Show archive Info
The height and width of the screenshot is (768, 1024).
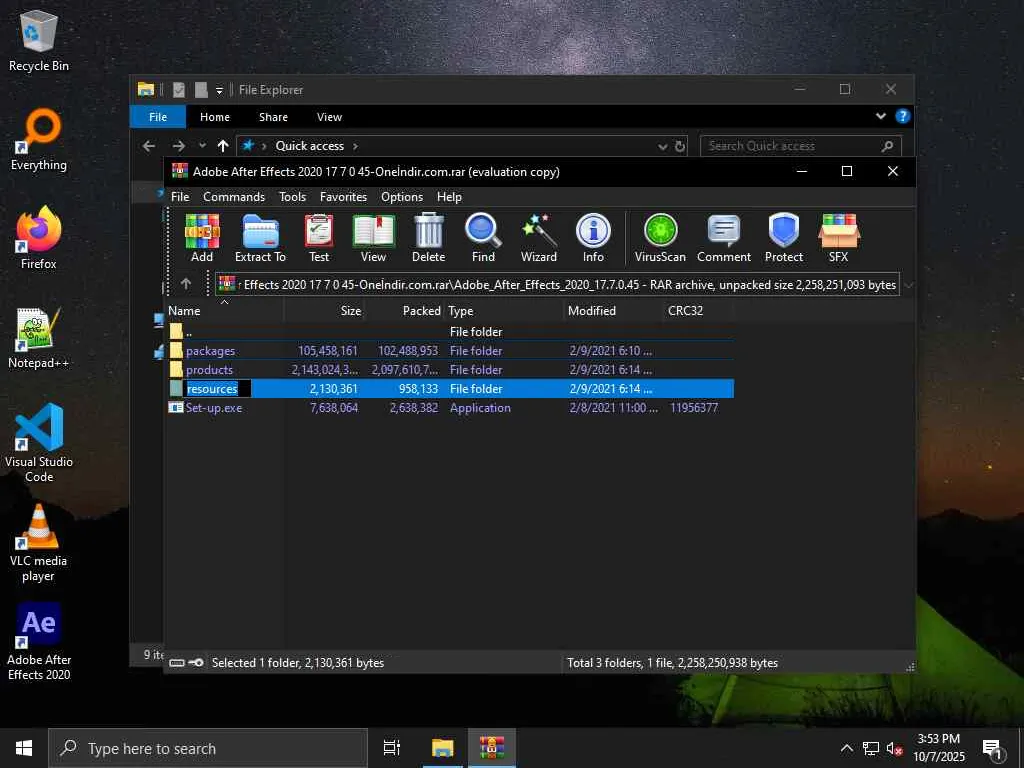593,238
